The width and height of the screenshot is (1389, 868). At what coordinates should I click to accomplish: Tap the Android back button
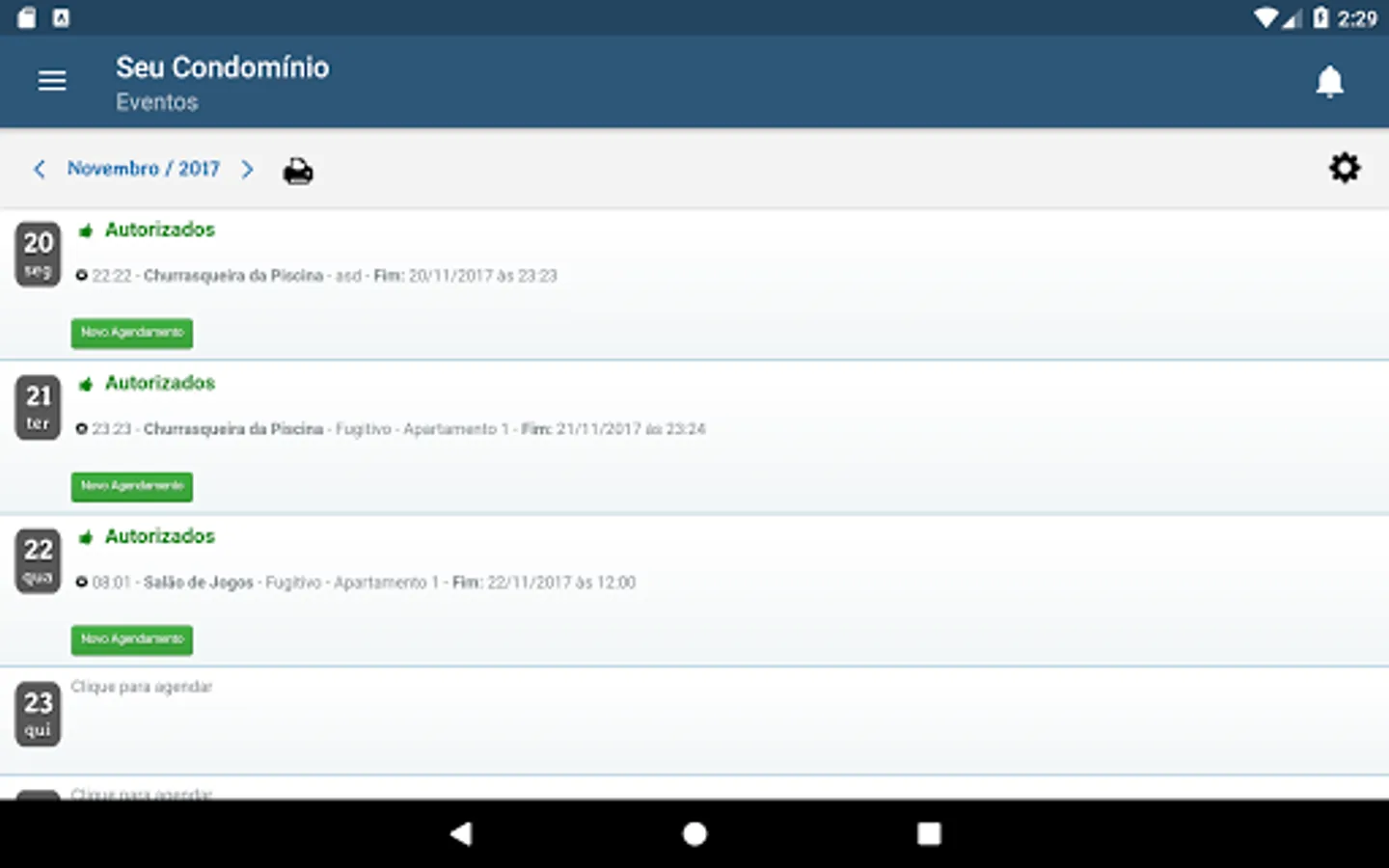(461, 833)
